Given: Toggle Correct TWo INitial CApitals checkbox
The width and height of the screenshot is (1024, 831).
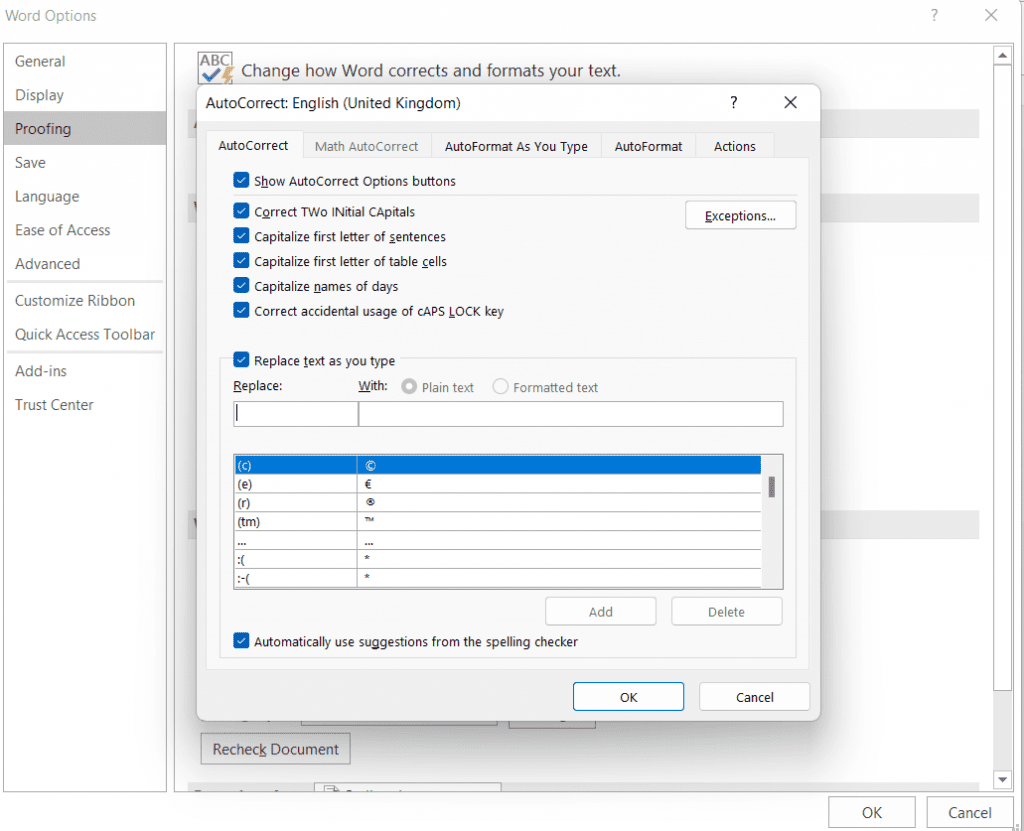Looking at the screenshot, I should [x=241, y=212].
